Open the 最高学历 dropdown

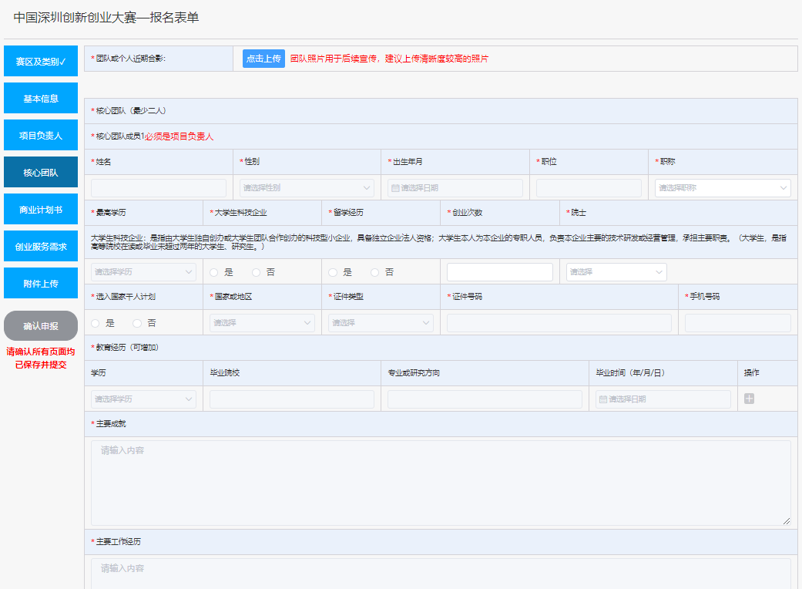point(144,272)
